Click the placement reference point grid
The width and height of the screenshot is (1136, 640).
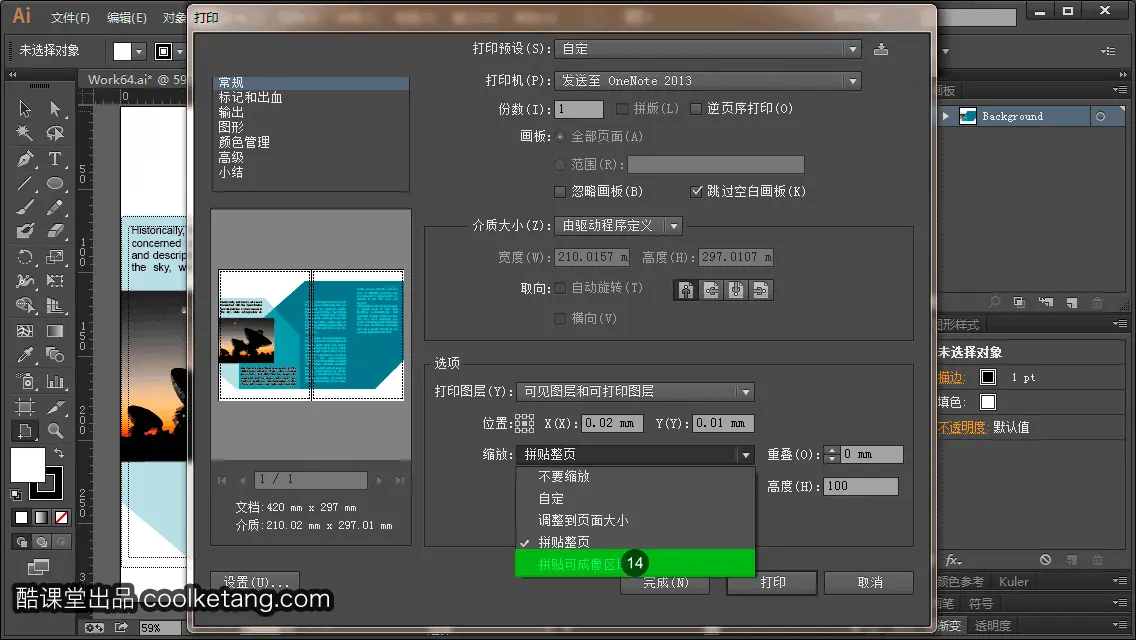click(x=525, y=423)
